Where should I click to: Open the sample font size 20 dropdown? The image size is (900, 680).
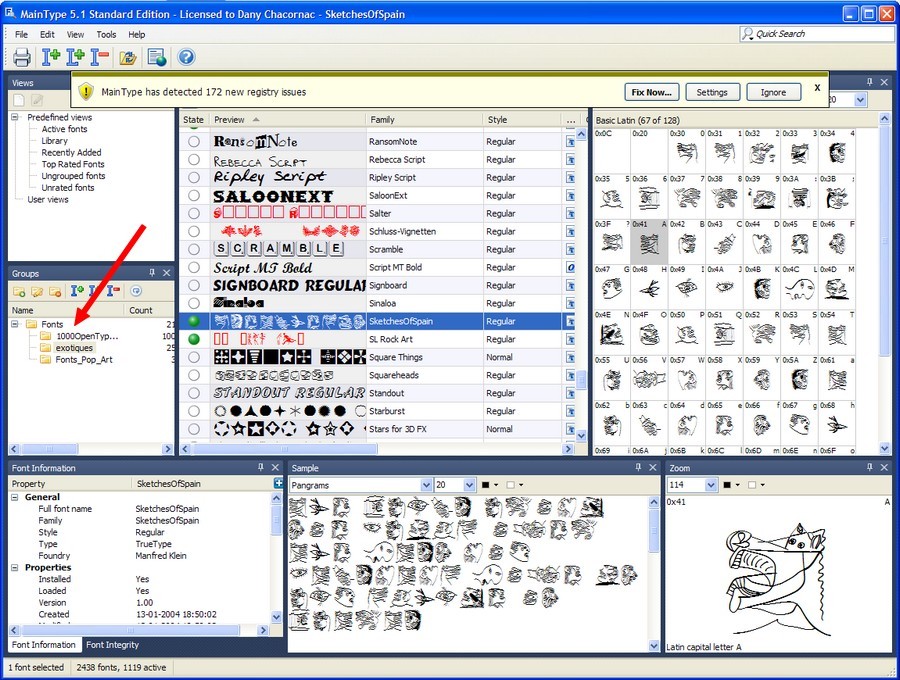(470, 485)
